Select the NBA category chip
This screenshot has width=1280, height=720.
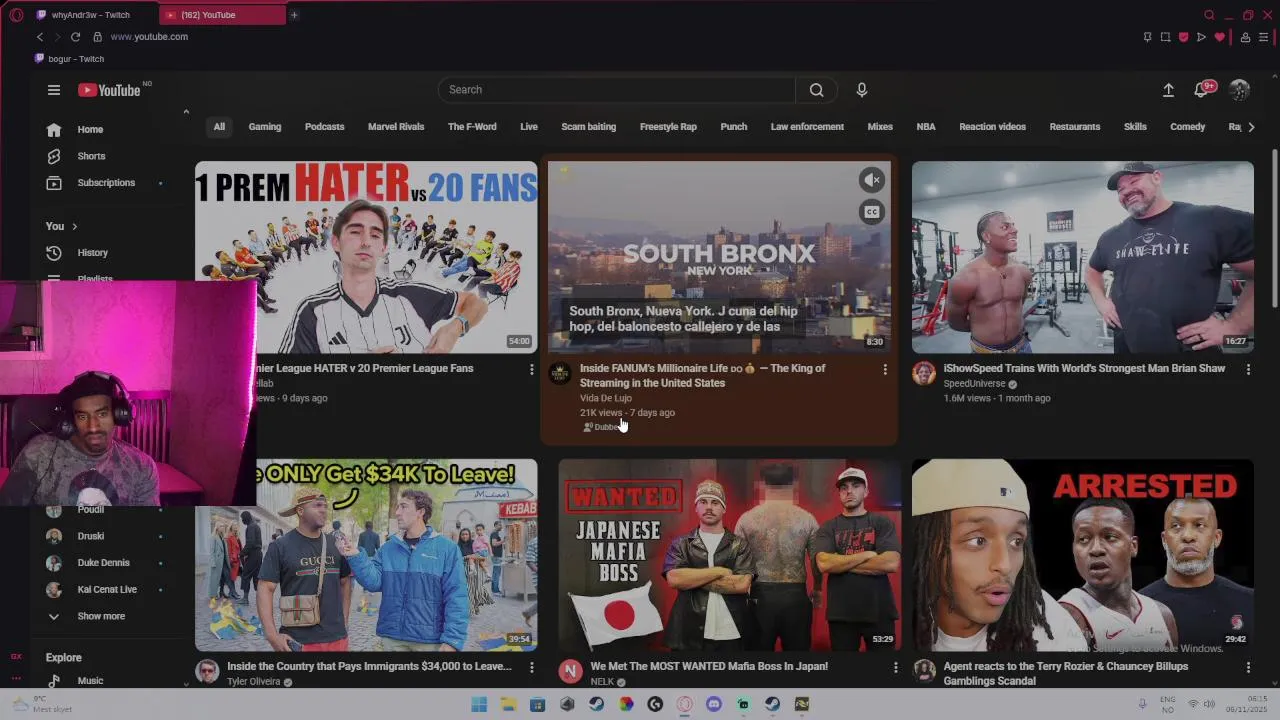click(x=926, y=127)
